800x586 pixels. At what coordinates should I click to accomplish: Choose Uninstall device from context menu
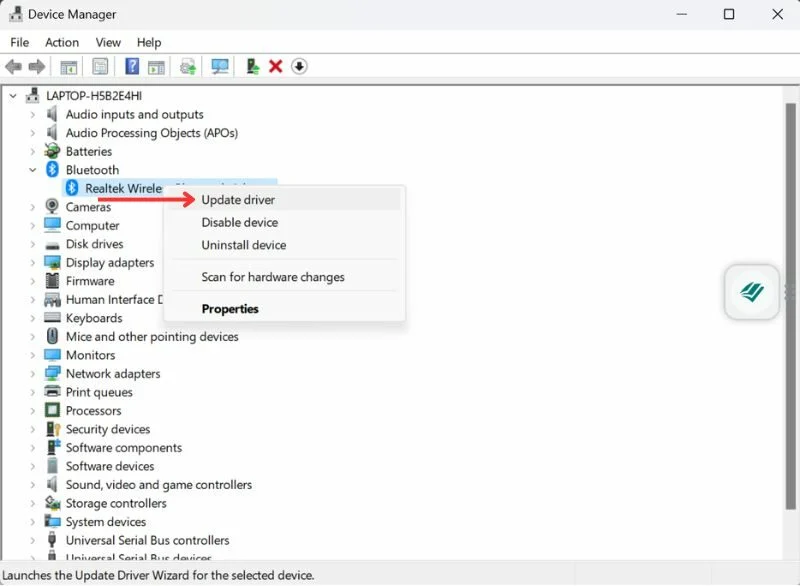click(243, 245)
